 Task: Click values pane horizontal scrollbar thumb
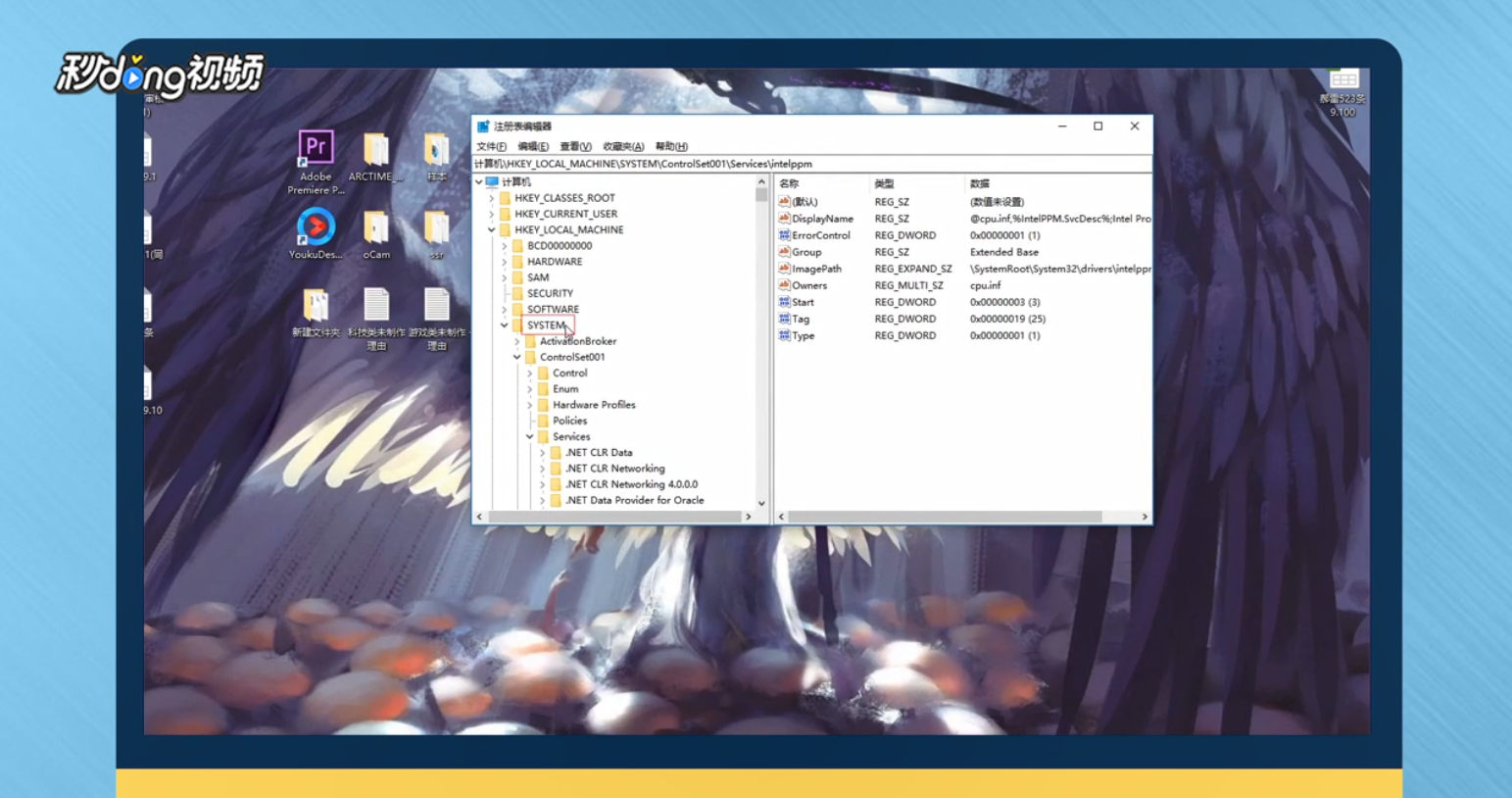click(x=945, y=517)
